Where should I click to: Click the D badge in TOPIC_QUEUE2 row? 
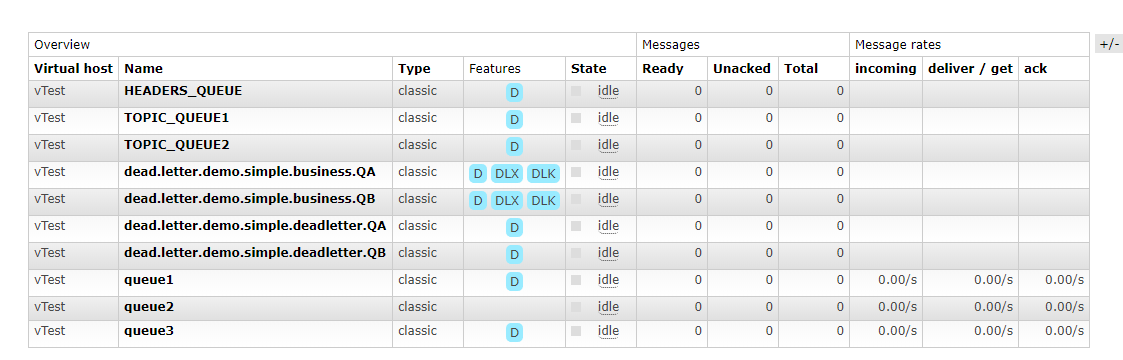pos(514,146)
